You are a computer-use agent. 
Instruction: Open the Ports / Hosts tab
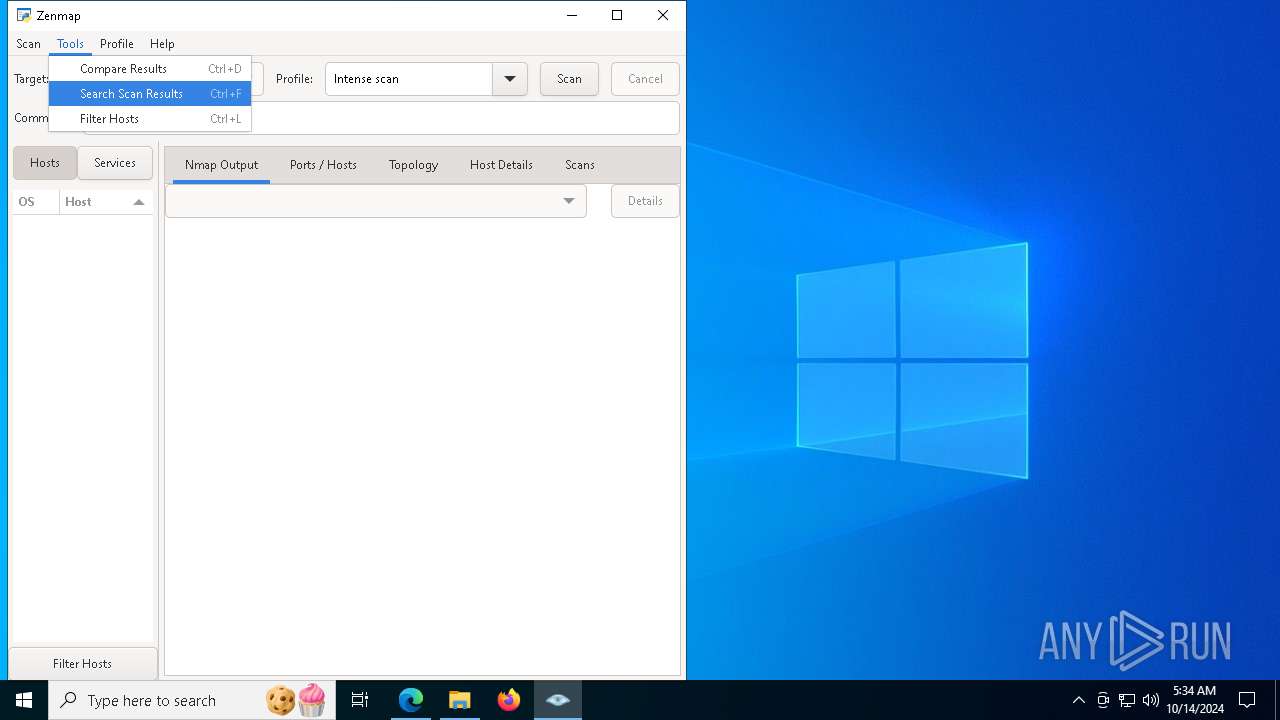pos(323,165)
